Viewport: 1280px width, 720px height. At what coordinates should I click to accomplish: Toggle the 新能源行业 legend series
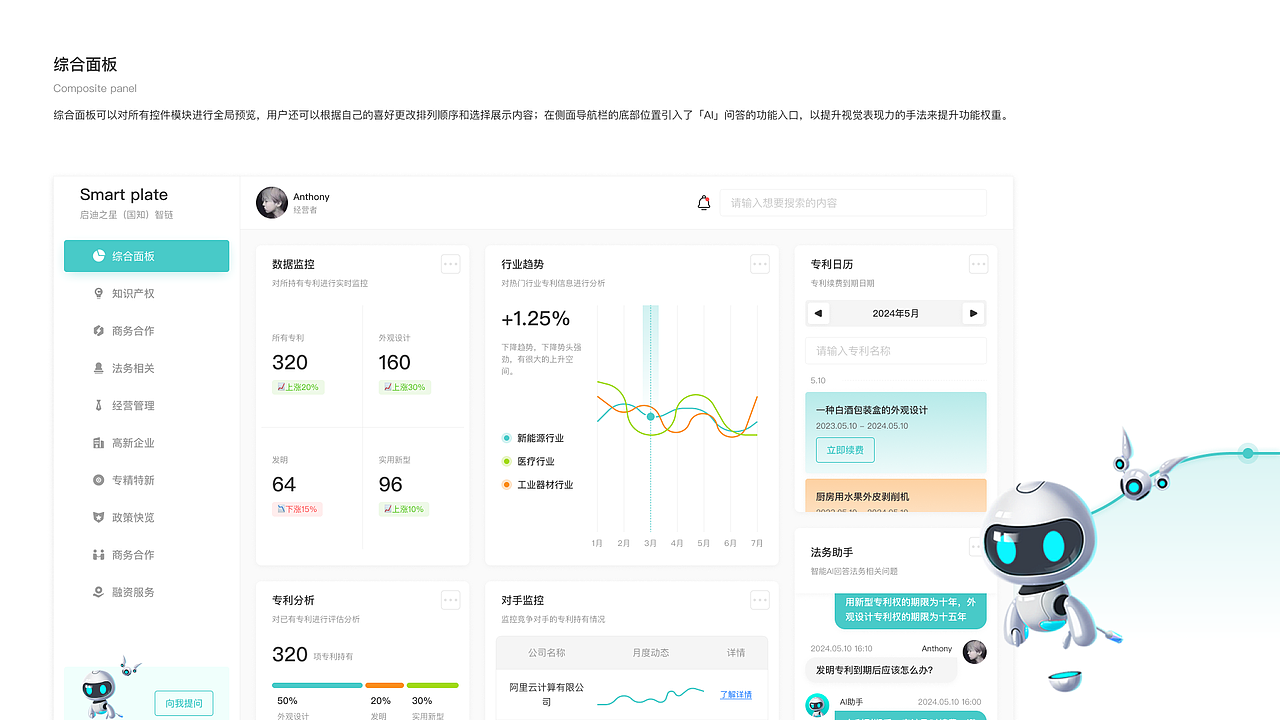click(x=533, y=438)
